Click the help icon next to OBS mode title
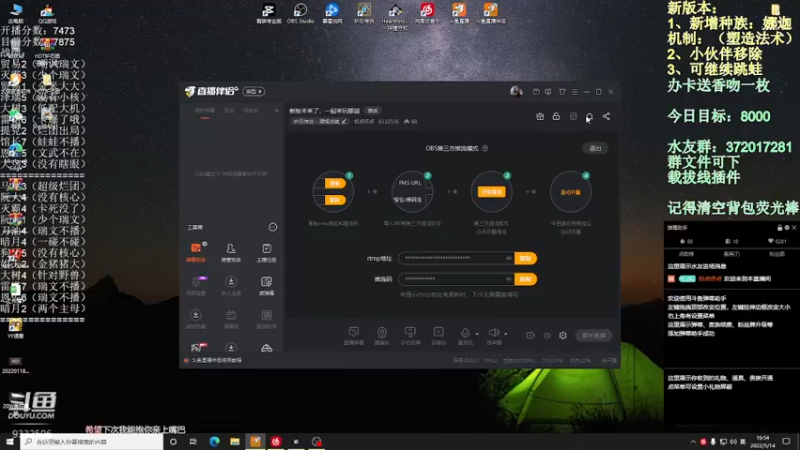The height and width of the screenshot is (450, 800). point(485,148)
